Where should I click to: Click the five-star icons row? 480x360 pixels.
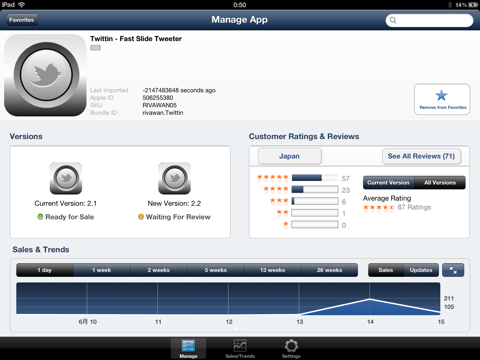tap(272, 177)
